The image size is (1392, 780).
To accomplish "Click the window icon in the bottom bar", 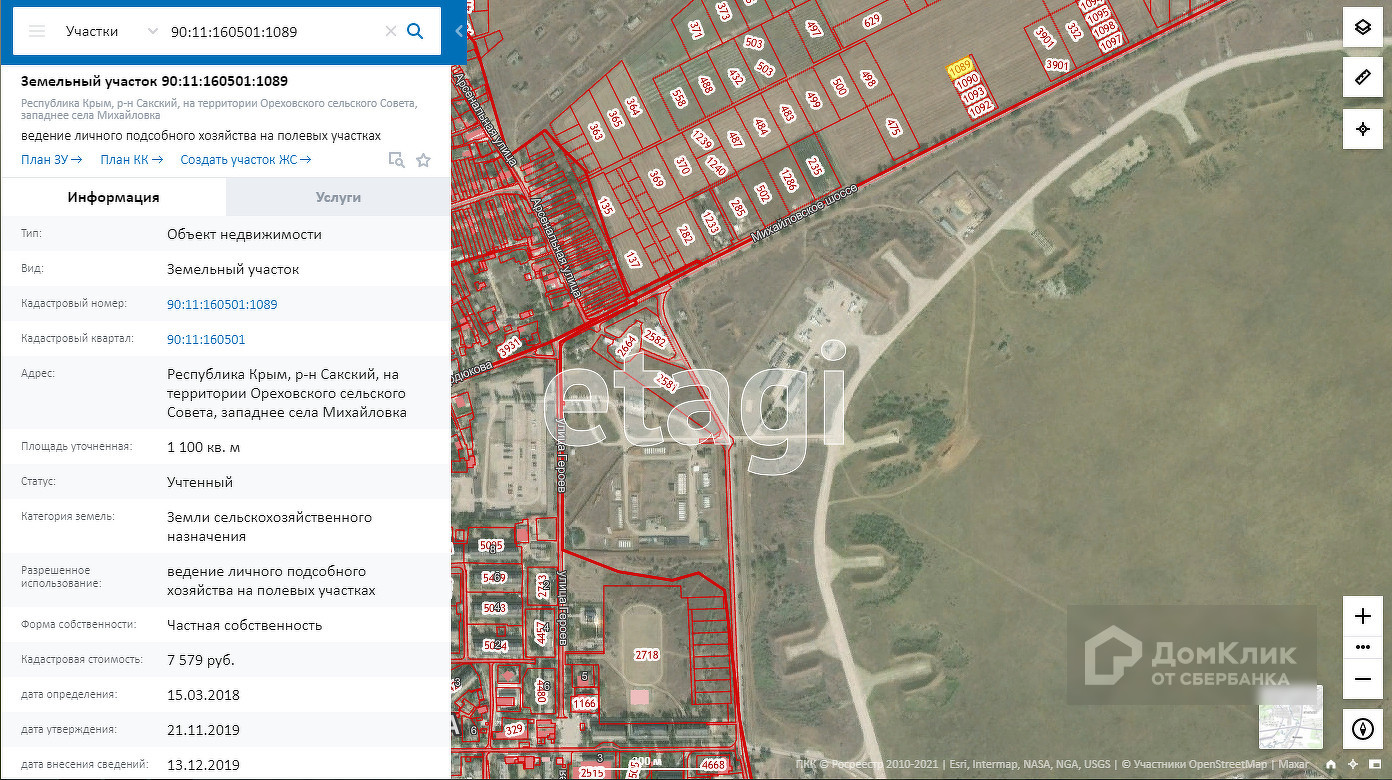I will click(1375, 765).
